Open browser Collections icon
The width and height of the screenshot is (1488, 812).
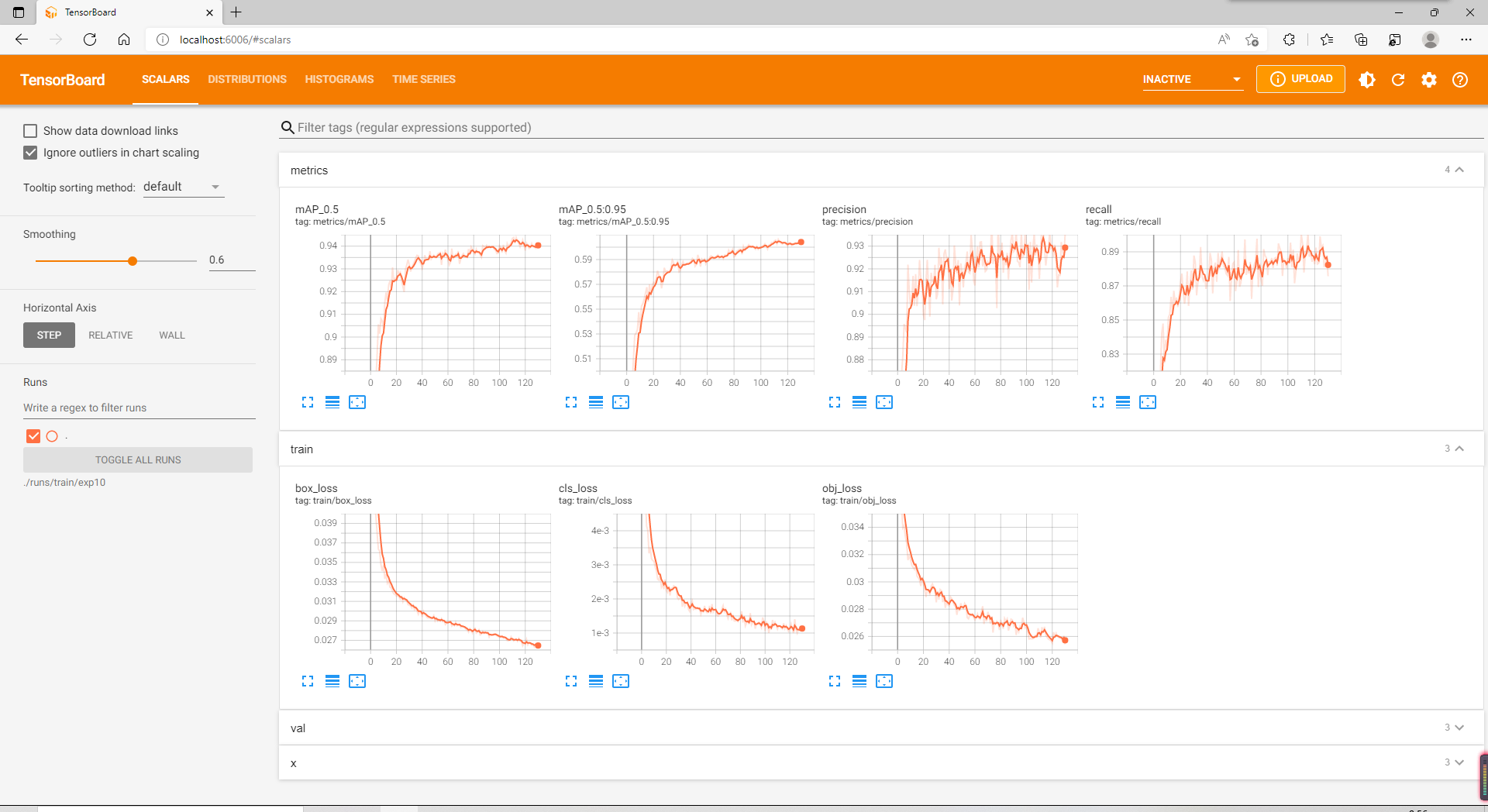click(x=1361, y=40)
